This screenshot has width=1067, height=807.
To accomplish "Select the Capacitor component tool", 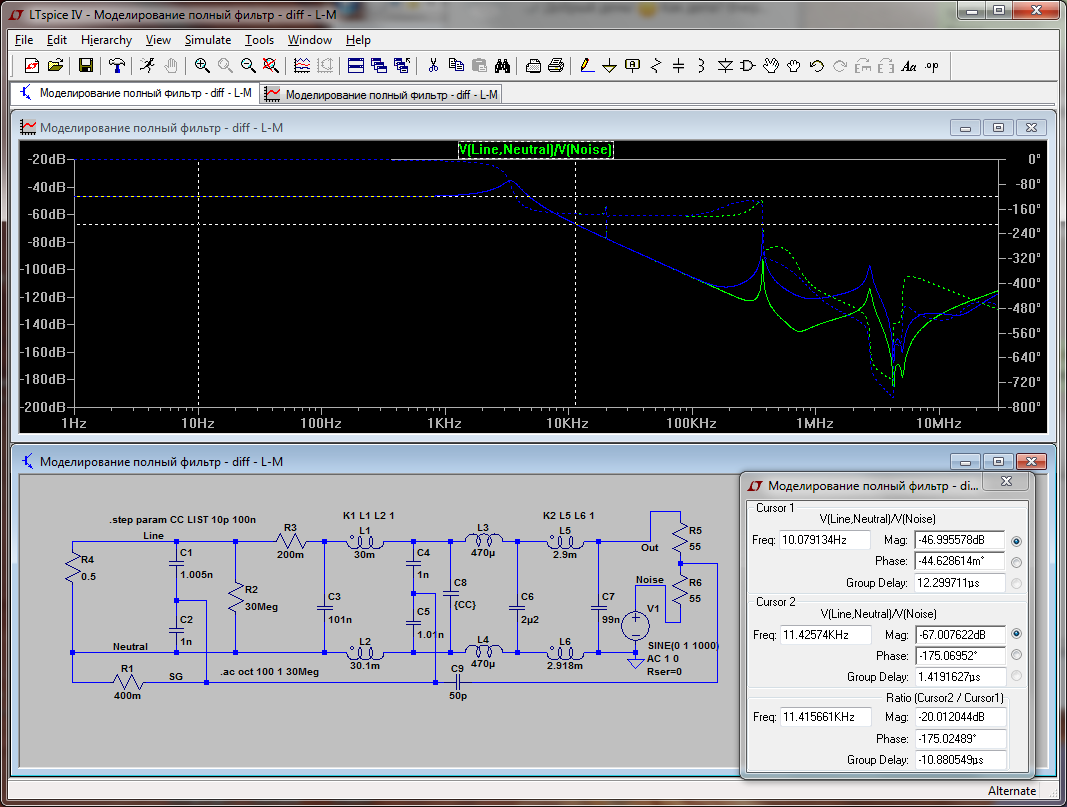I will 679,66.
